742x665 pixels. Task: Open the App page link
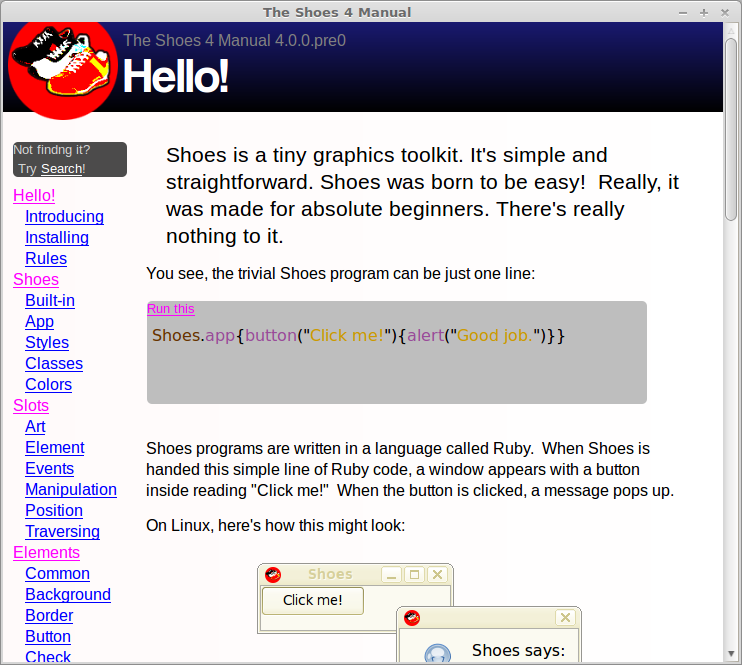[x=39, y=321]
